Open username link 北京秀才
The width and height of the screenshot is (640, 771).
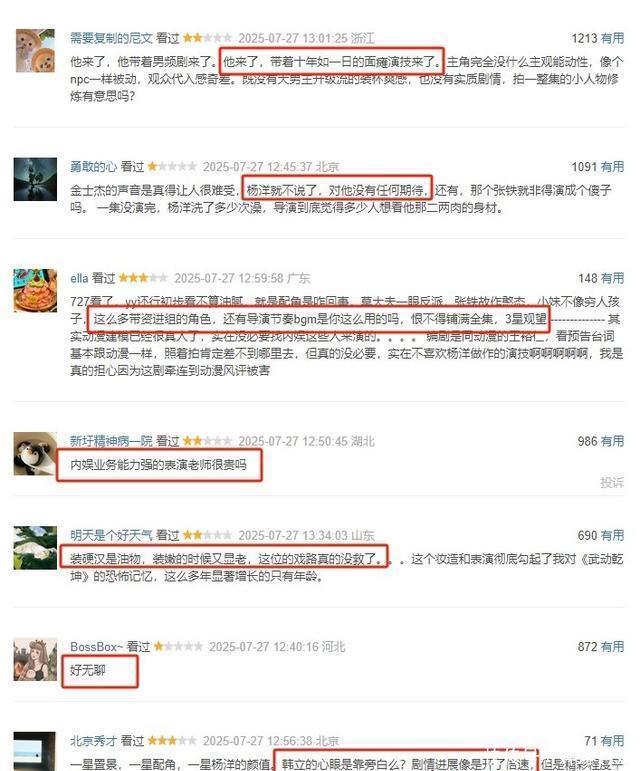[x=93, y=741]
